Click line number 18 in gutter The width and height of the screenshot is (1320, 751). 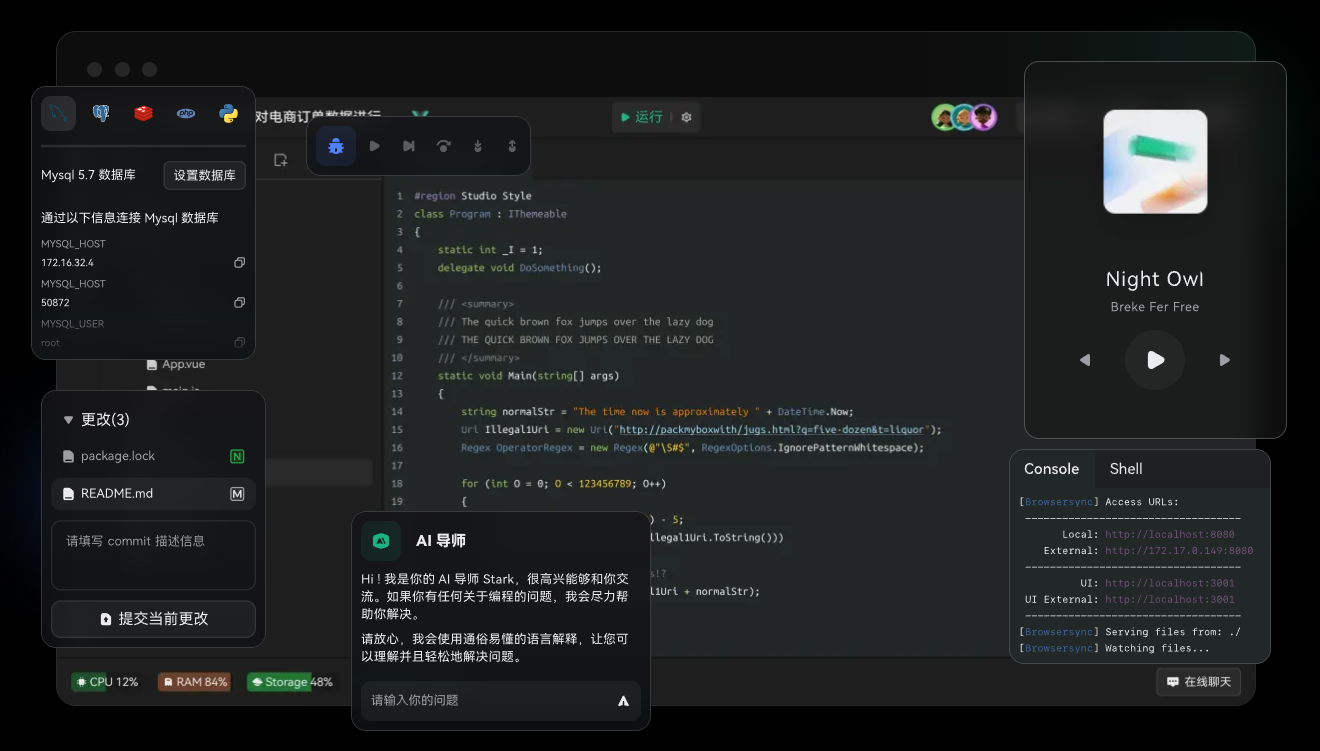point(397,484)
